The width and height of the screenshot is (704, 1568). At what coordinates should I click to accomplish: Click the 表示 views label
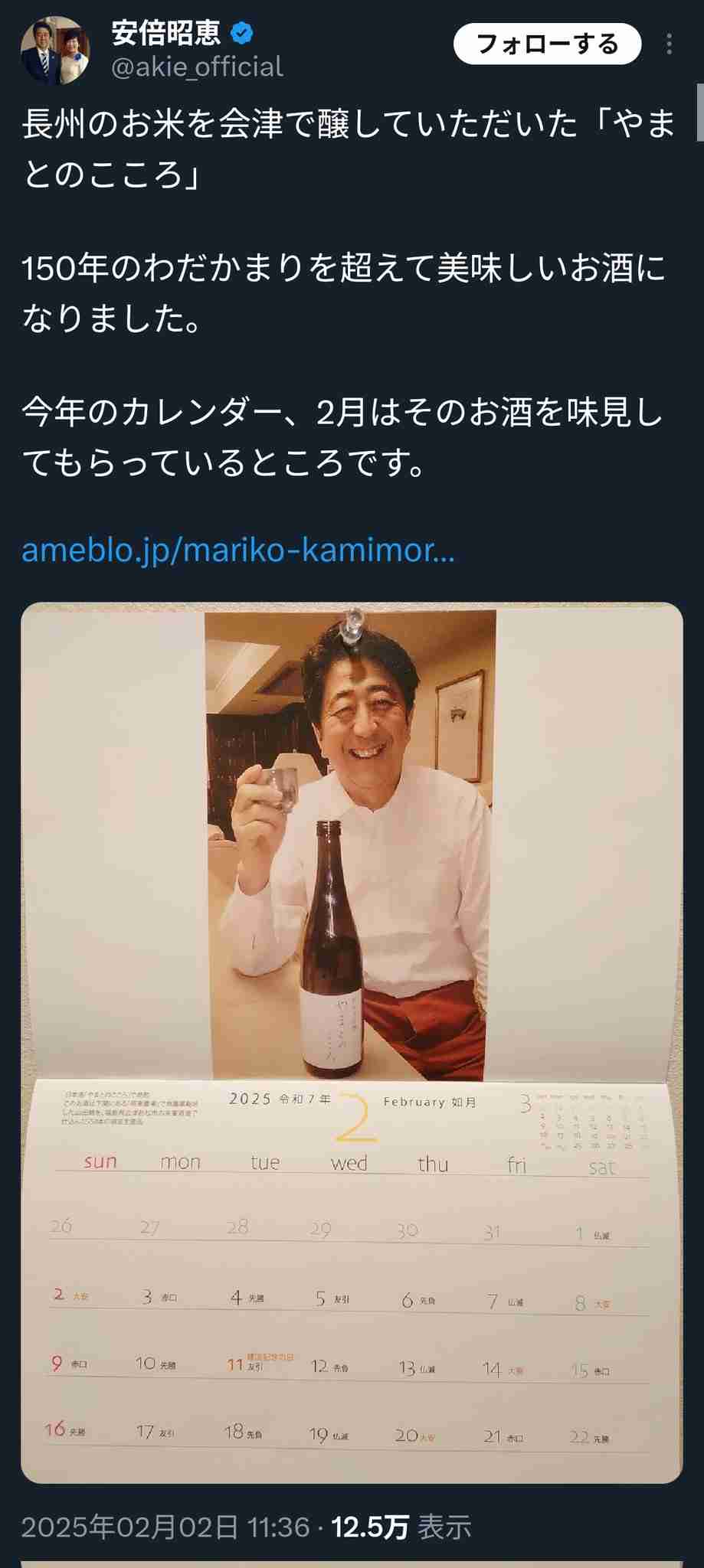pyautogui.click(x=444, y=1527)
